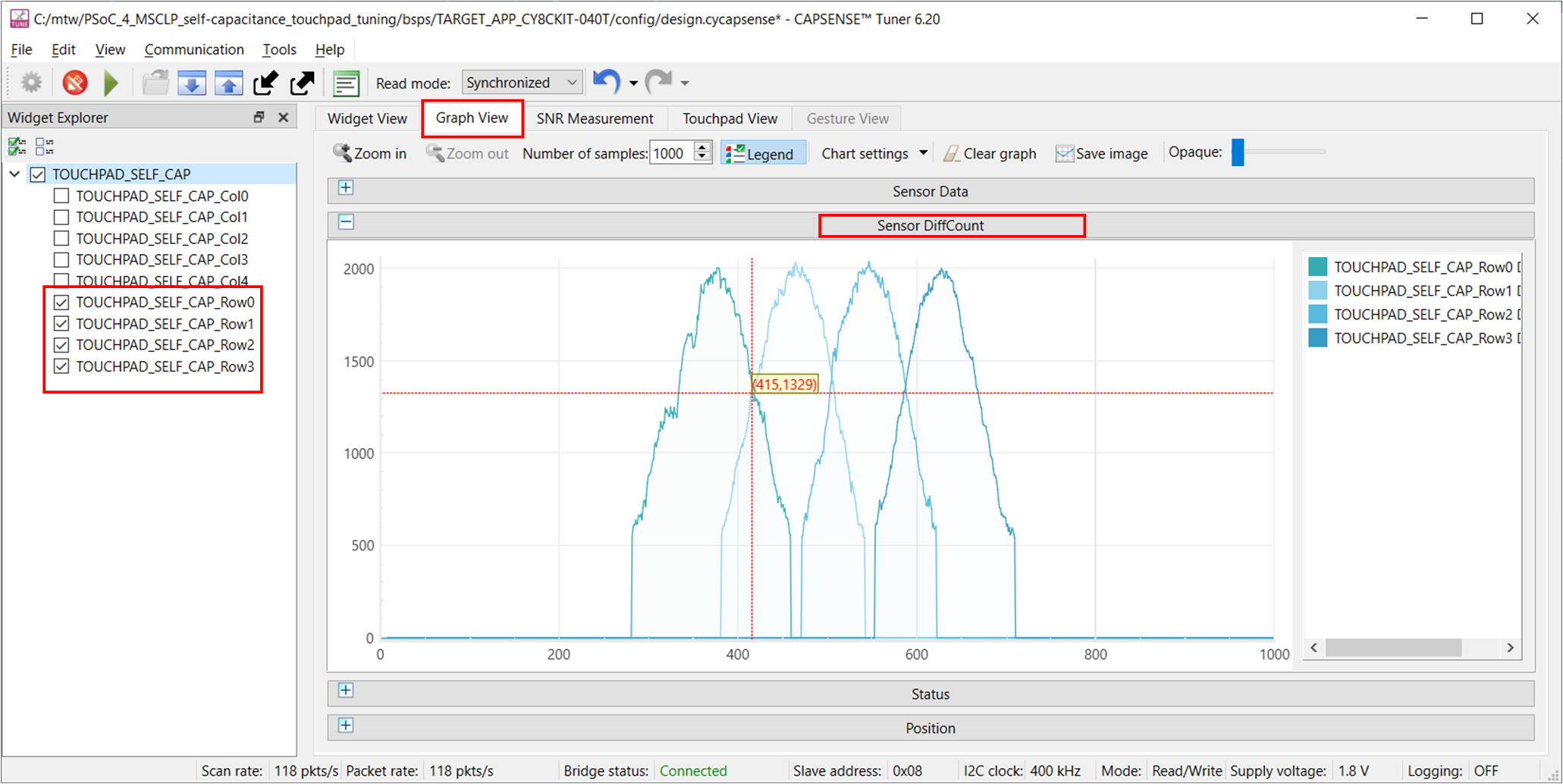
Task: Click the legend horizontal scrollbar thumb
Action: point(1394,648)
